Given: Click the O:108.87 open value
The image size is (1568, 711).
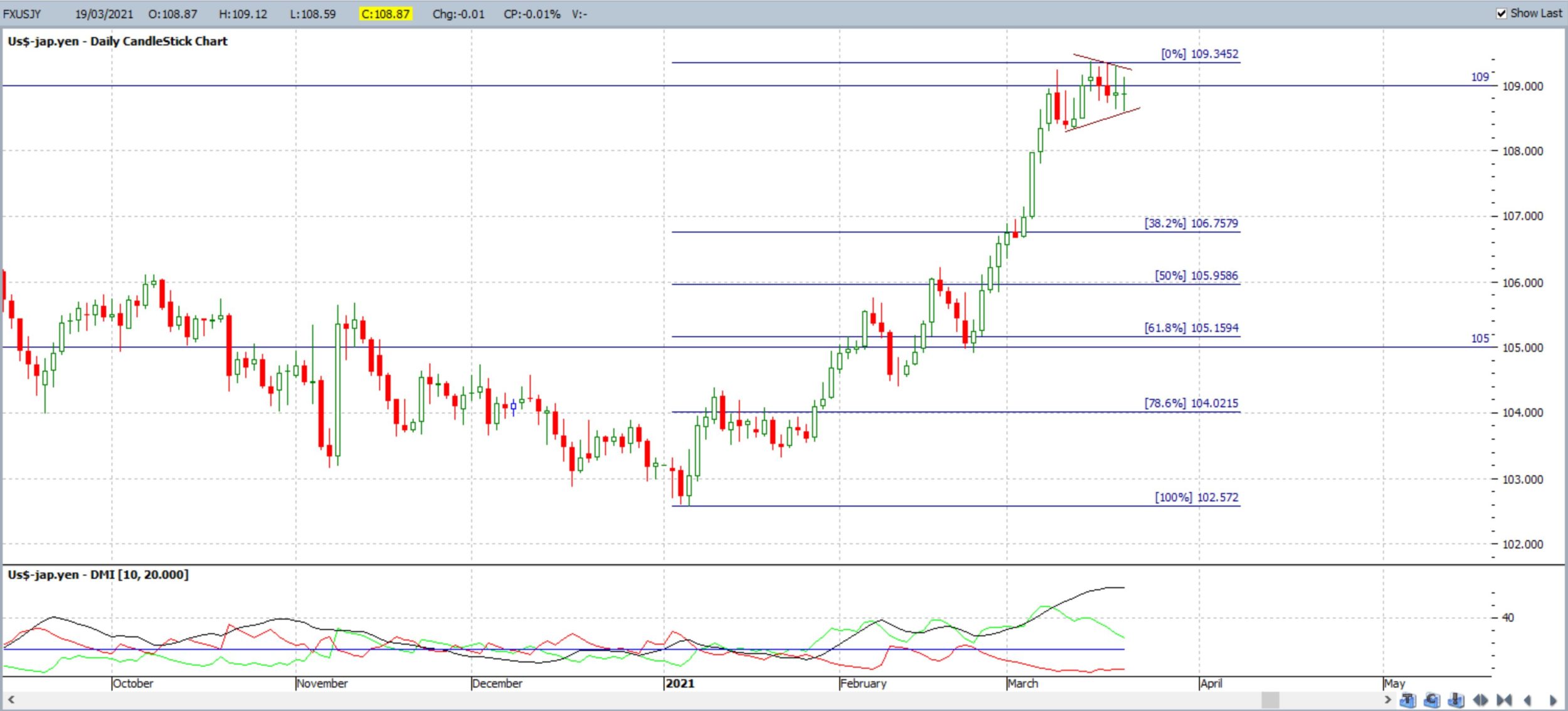Looking at the screenshot, I should [x=172, y=14].
